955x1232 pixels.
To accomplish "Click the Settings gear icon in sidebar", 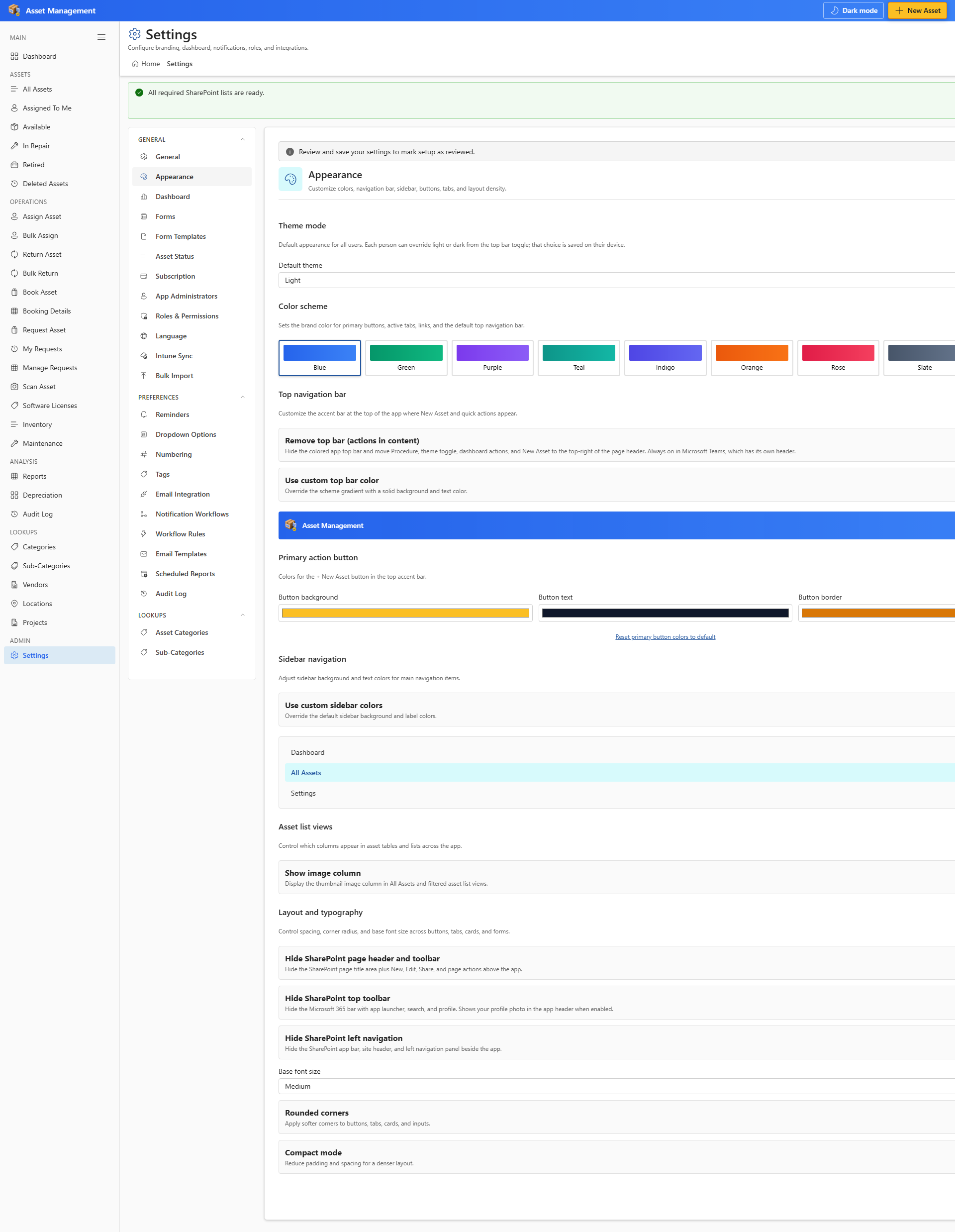I will (14, 655).
